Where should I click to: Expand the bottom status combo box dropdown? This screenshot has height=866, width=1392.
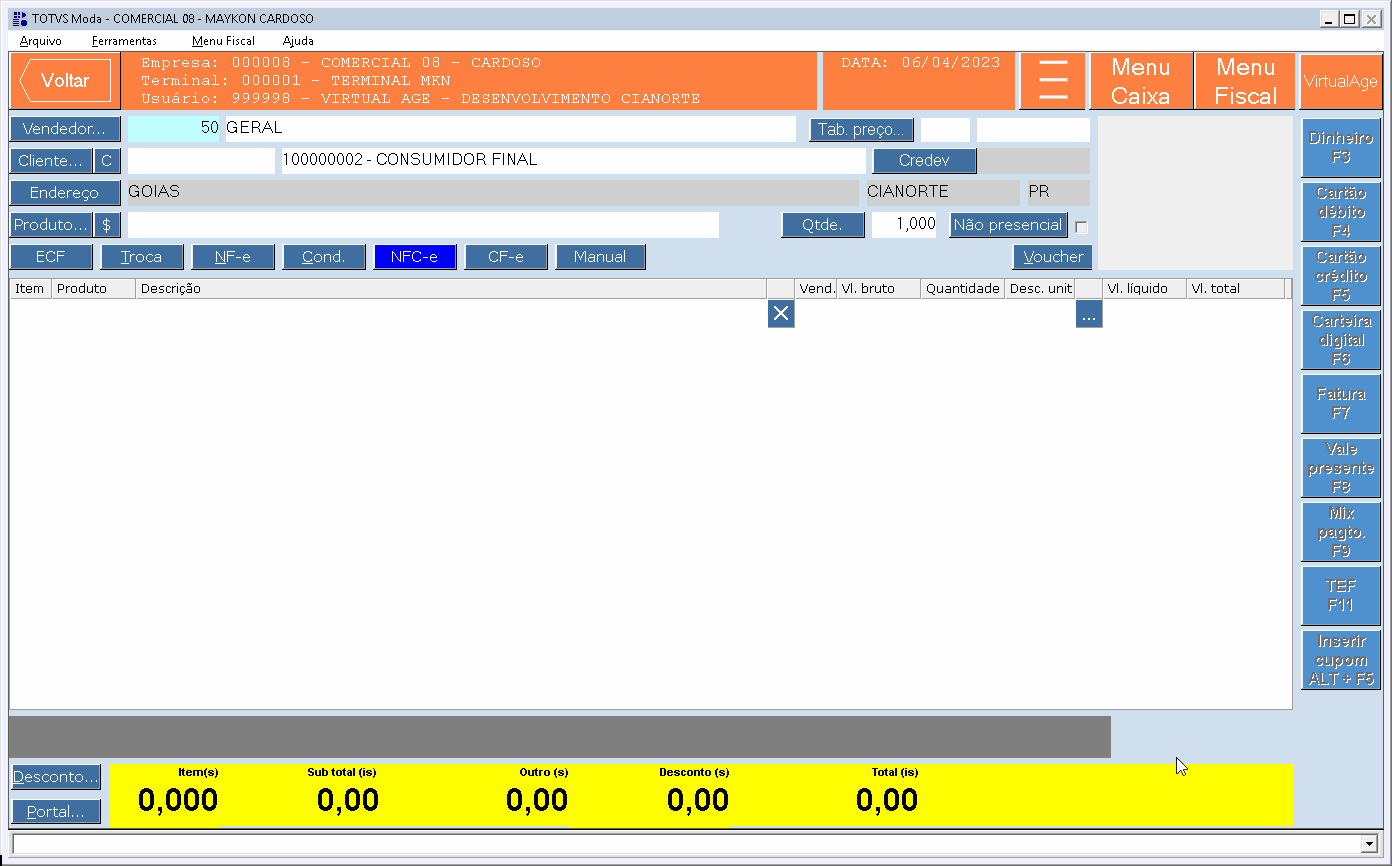[1370, 844]
